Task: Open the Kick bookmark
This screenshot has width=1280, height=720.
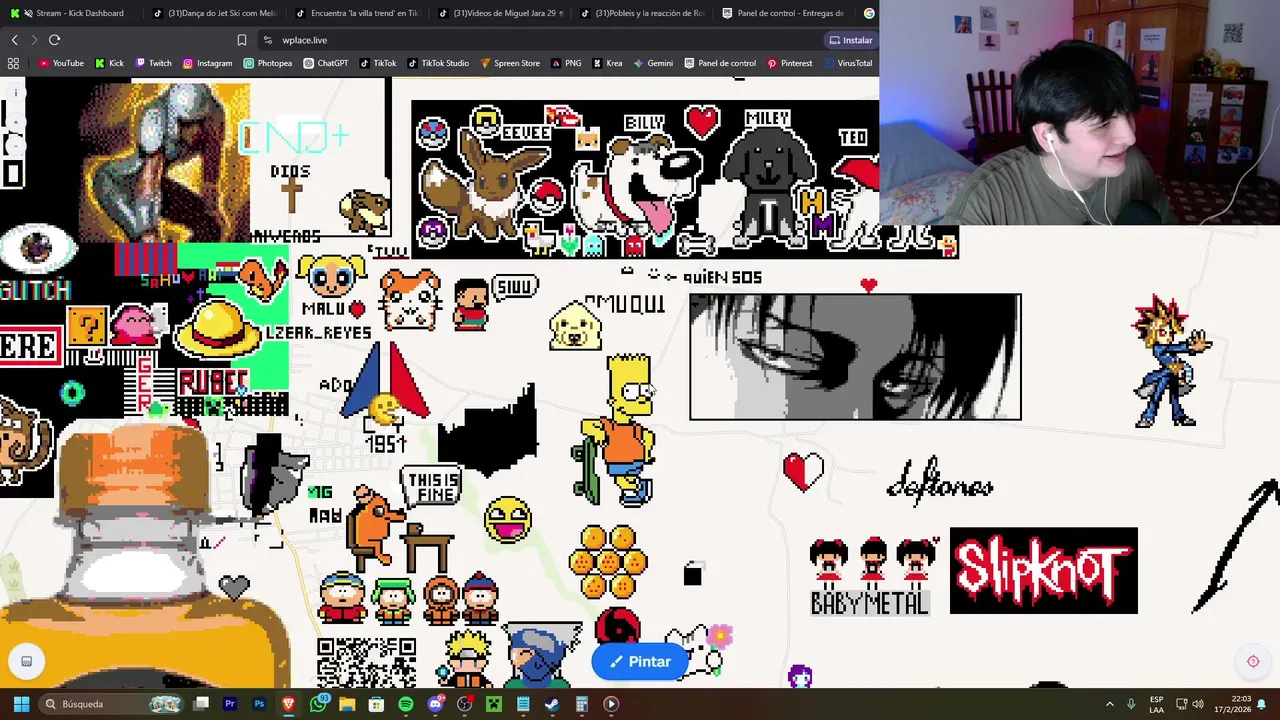Action: (x=110, y=63)
